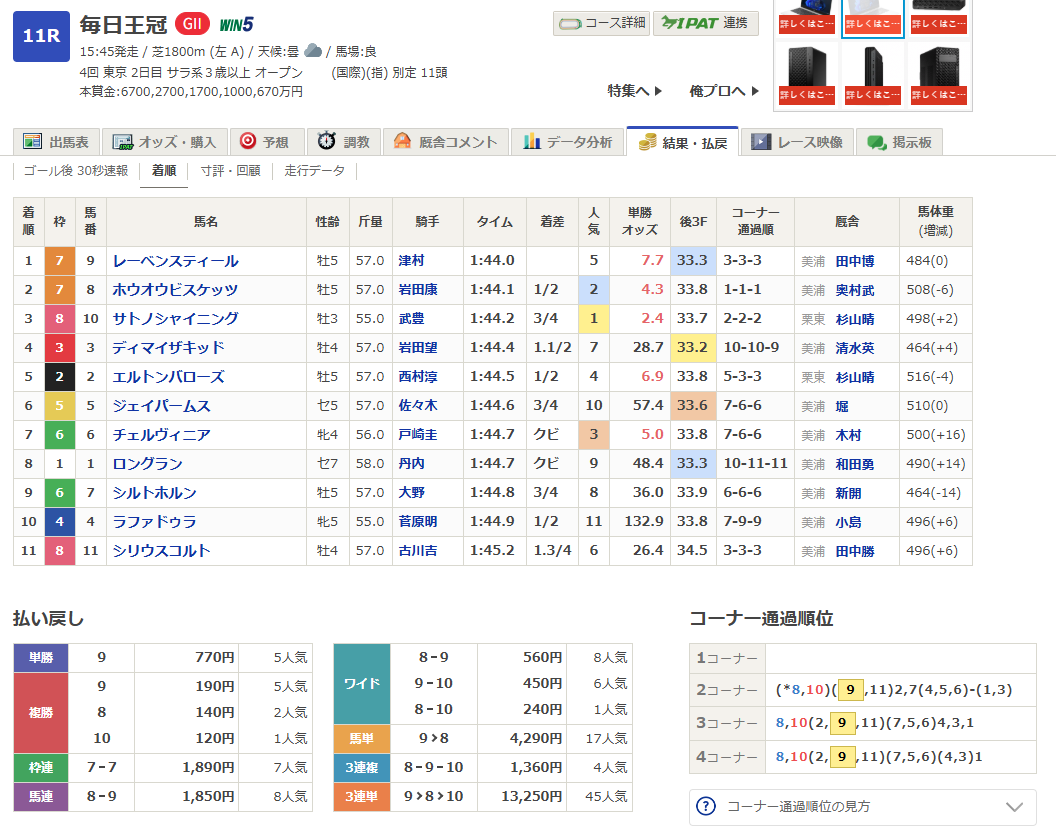This screenshot has height=827, width=1056.
Task: Click the 厩舎コメント tab icon
Action: [403, 142]
